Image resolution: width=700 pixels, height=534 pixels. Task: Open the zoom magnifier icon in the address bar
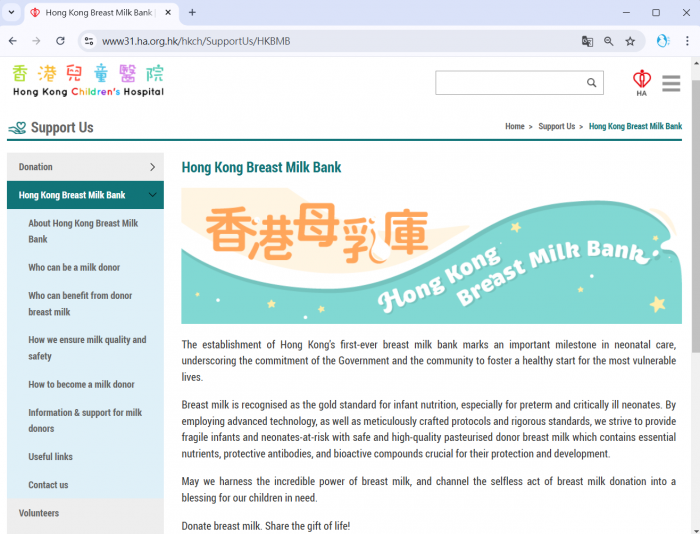(608, 41)
